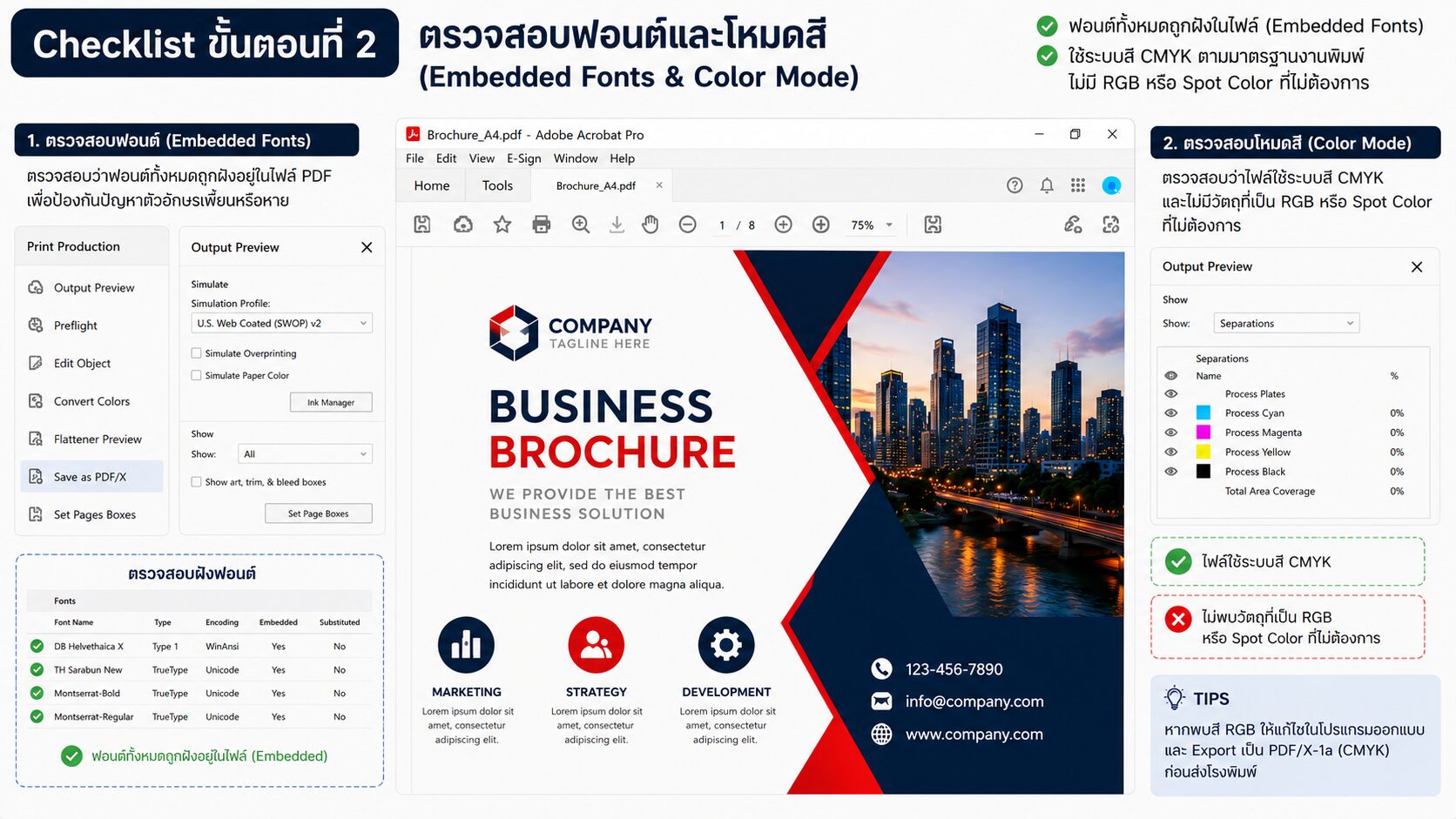This screenshot has width=1456, height=819.
Task: Open Output Preview in Print Production
Action: point(93,288)
